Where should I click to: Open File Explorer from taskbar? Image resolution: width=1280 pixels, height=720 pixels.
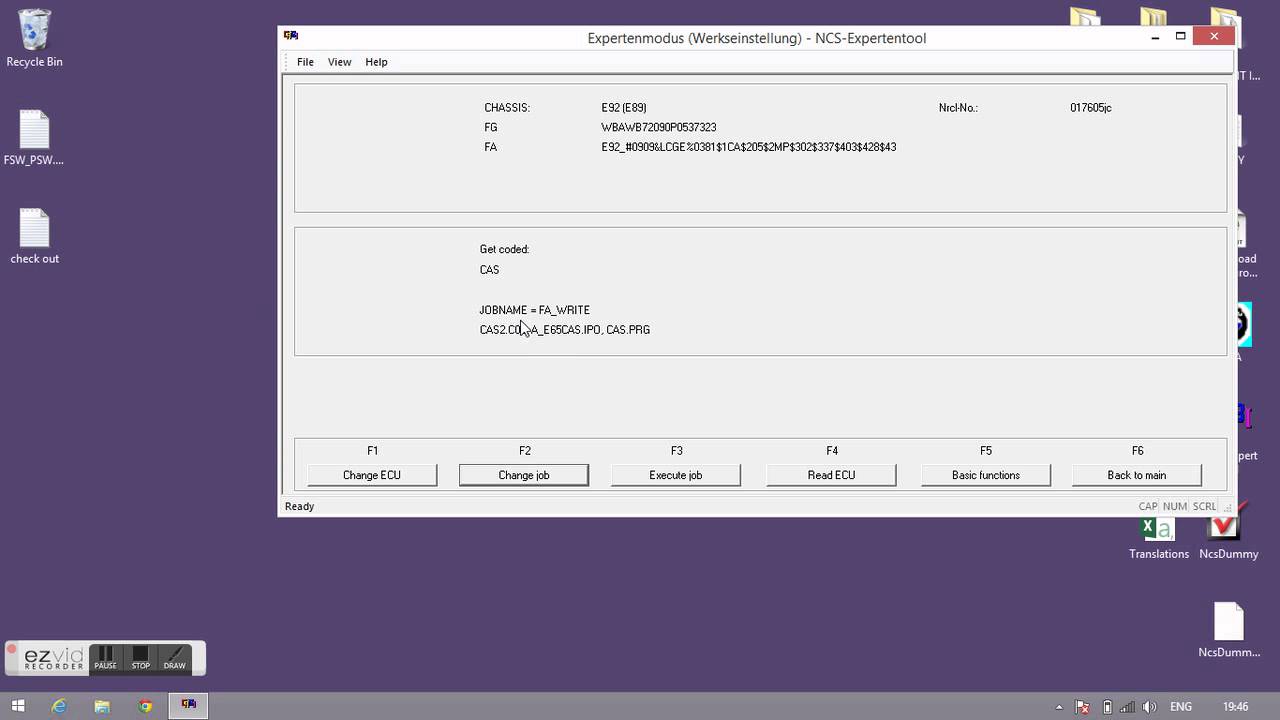click(102, 706)
